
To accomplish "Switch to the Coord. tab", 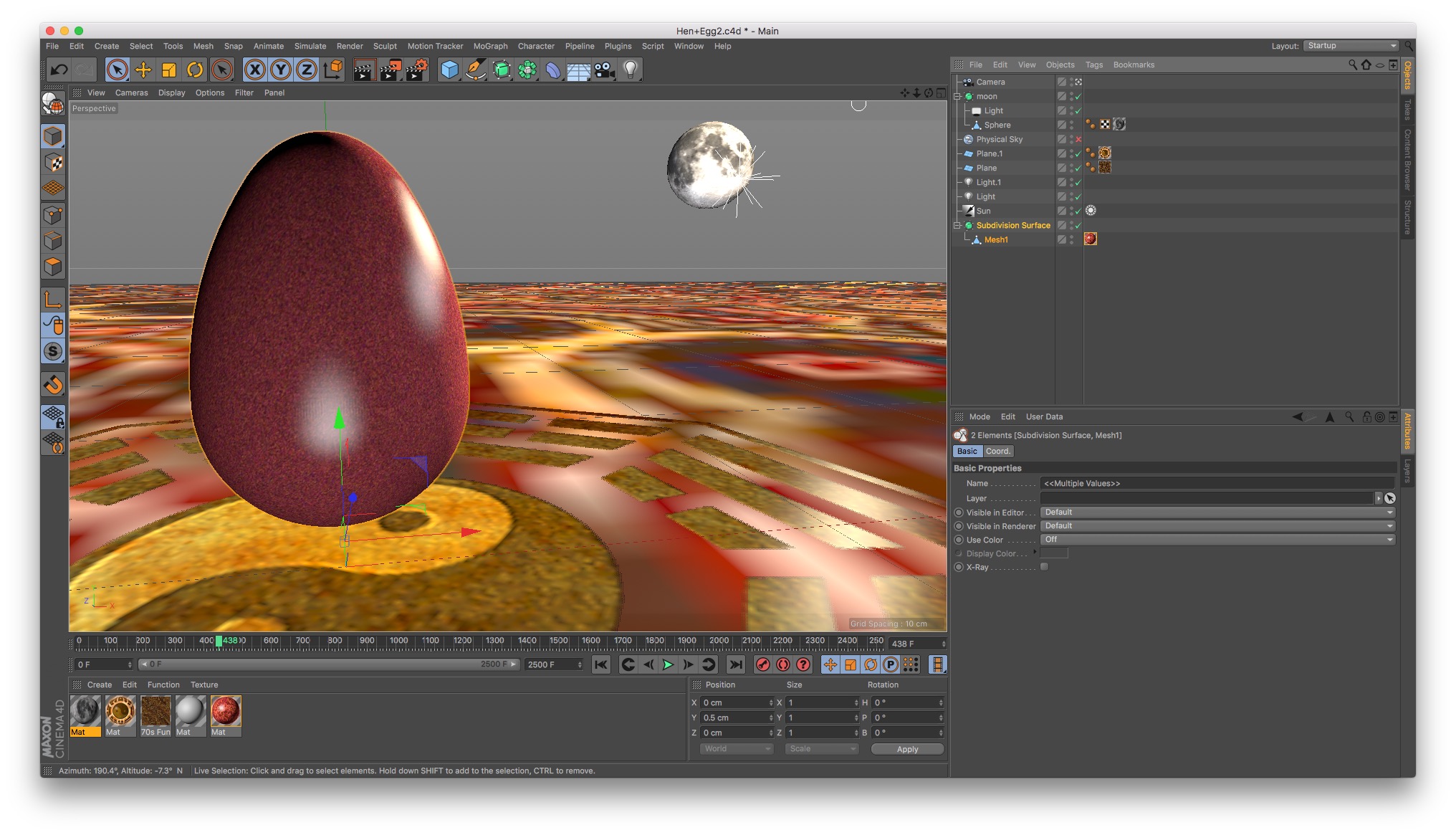I will (x=997, y=451).
